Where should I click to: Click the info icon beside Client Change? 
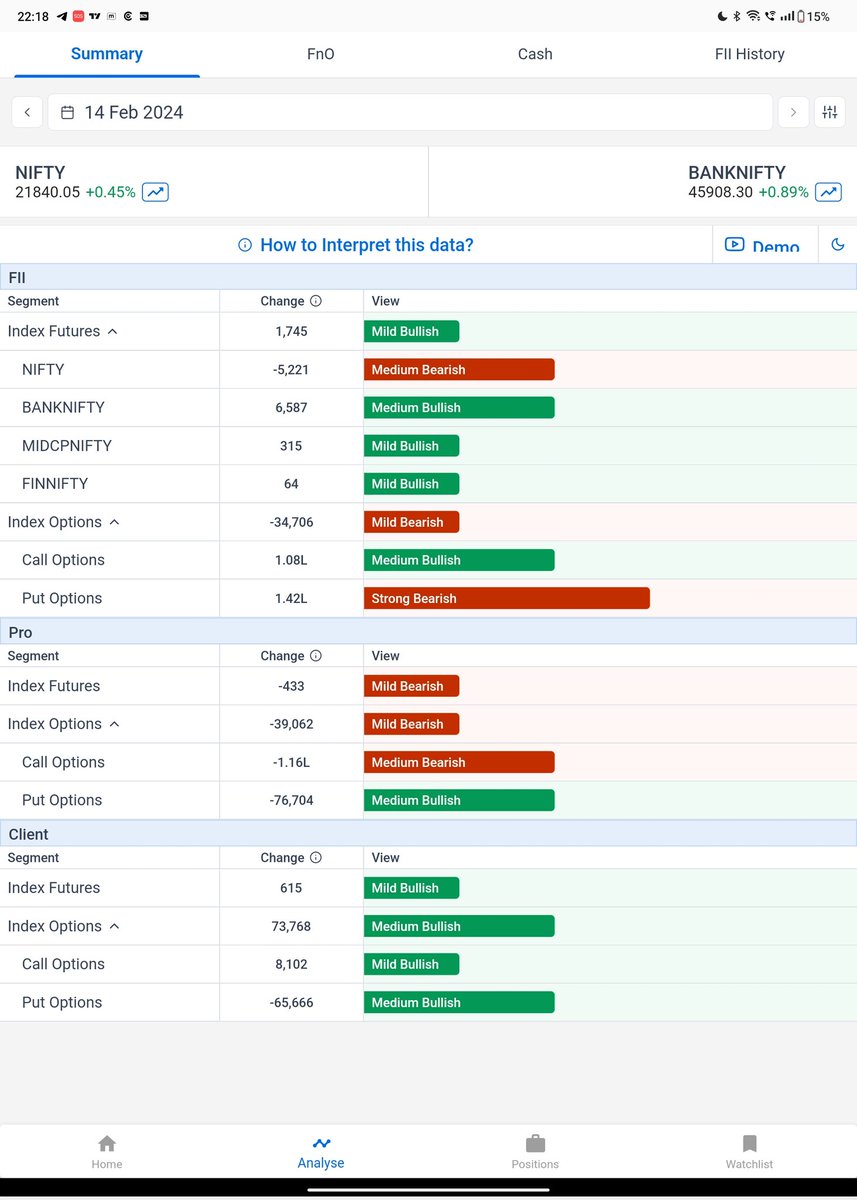[x=314, y=857]
